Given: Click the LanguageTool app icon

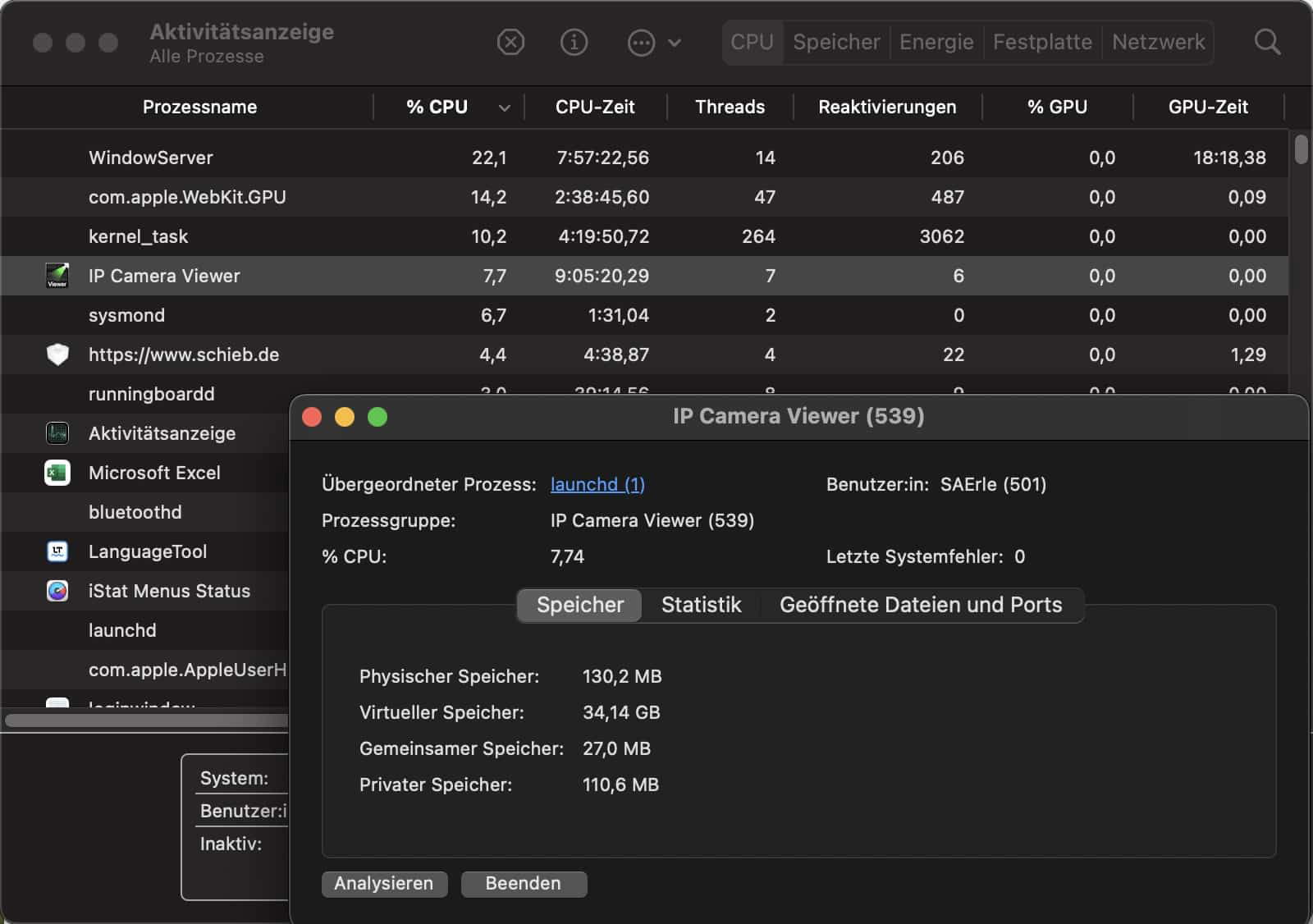Looking at the screenshot, I should 57,551.
